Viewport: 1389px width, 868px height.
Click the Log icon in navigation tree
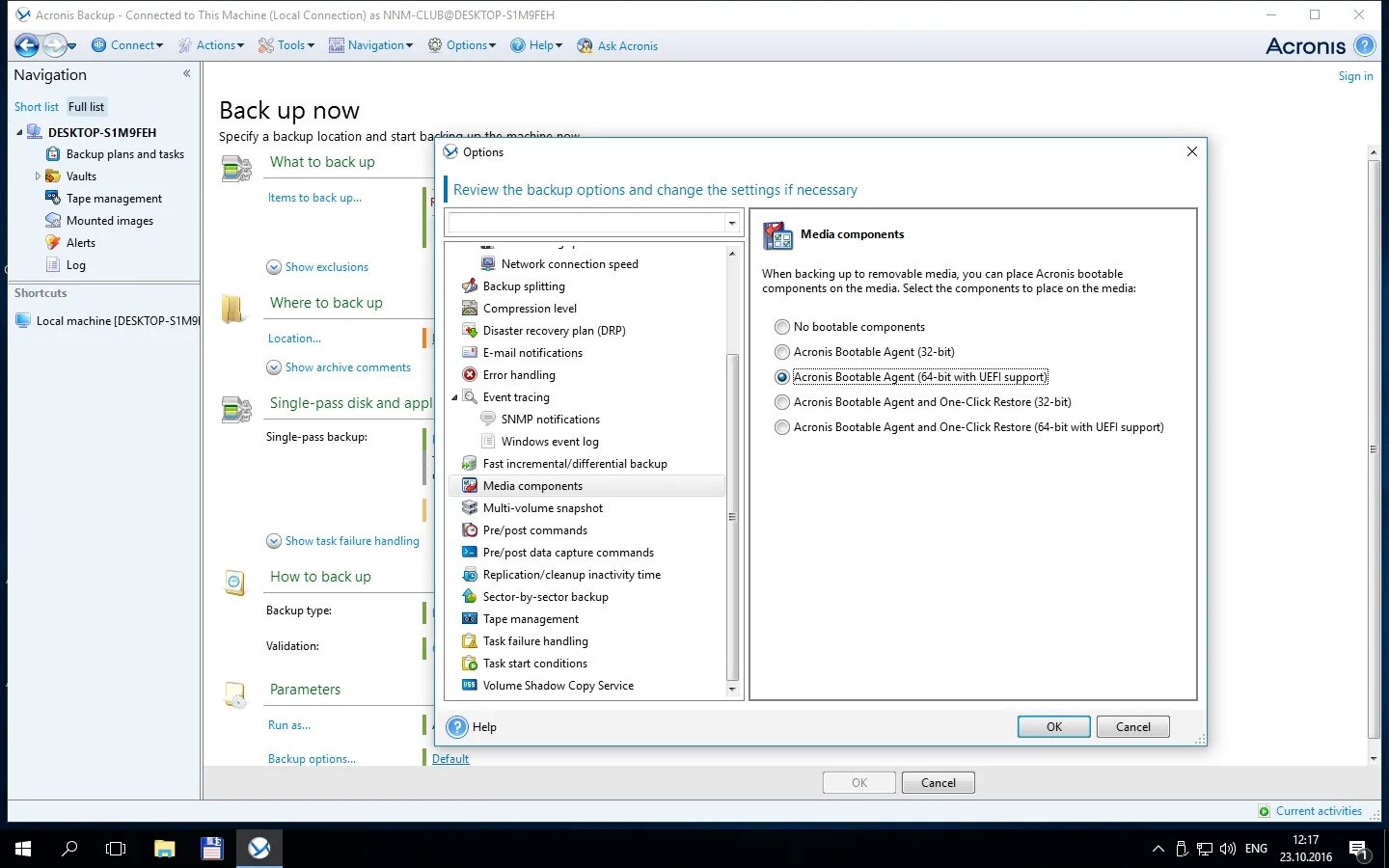click(54, 264)
